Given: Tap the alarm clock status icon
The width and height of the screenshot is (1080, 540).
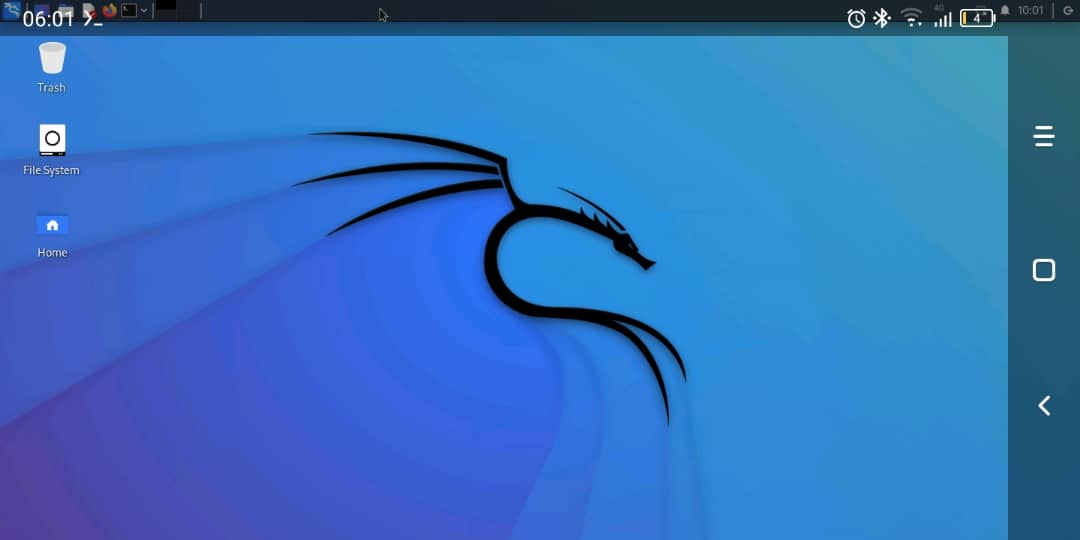Looking at the screenshot, I should coord(856,19).
